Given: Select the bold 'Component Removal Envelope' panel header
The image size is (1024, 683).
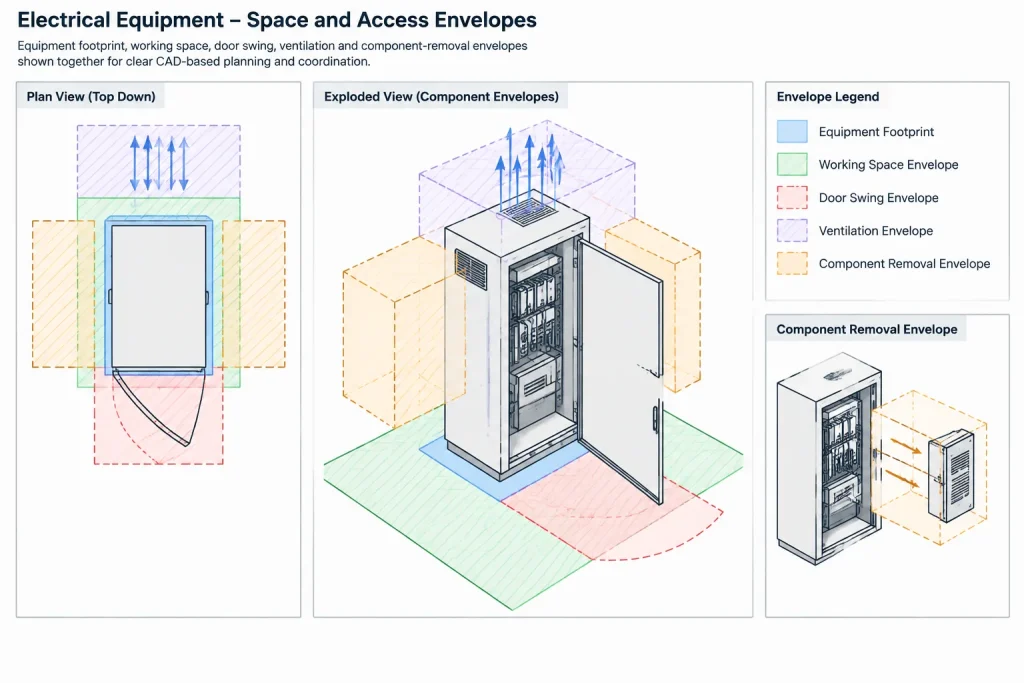Looking at the screenshot, I should click(867, 329).
